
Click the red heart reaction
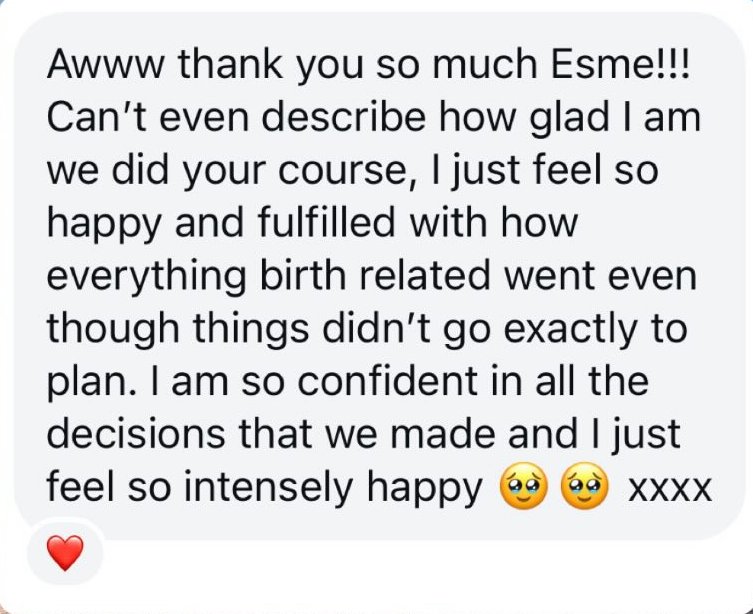[65, 551]
